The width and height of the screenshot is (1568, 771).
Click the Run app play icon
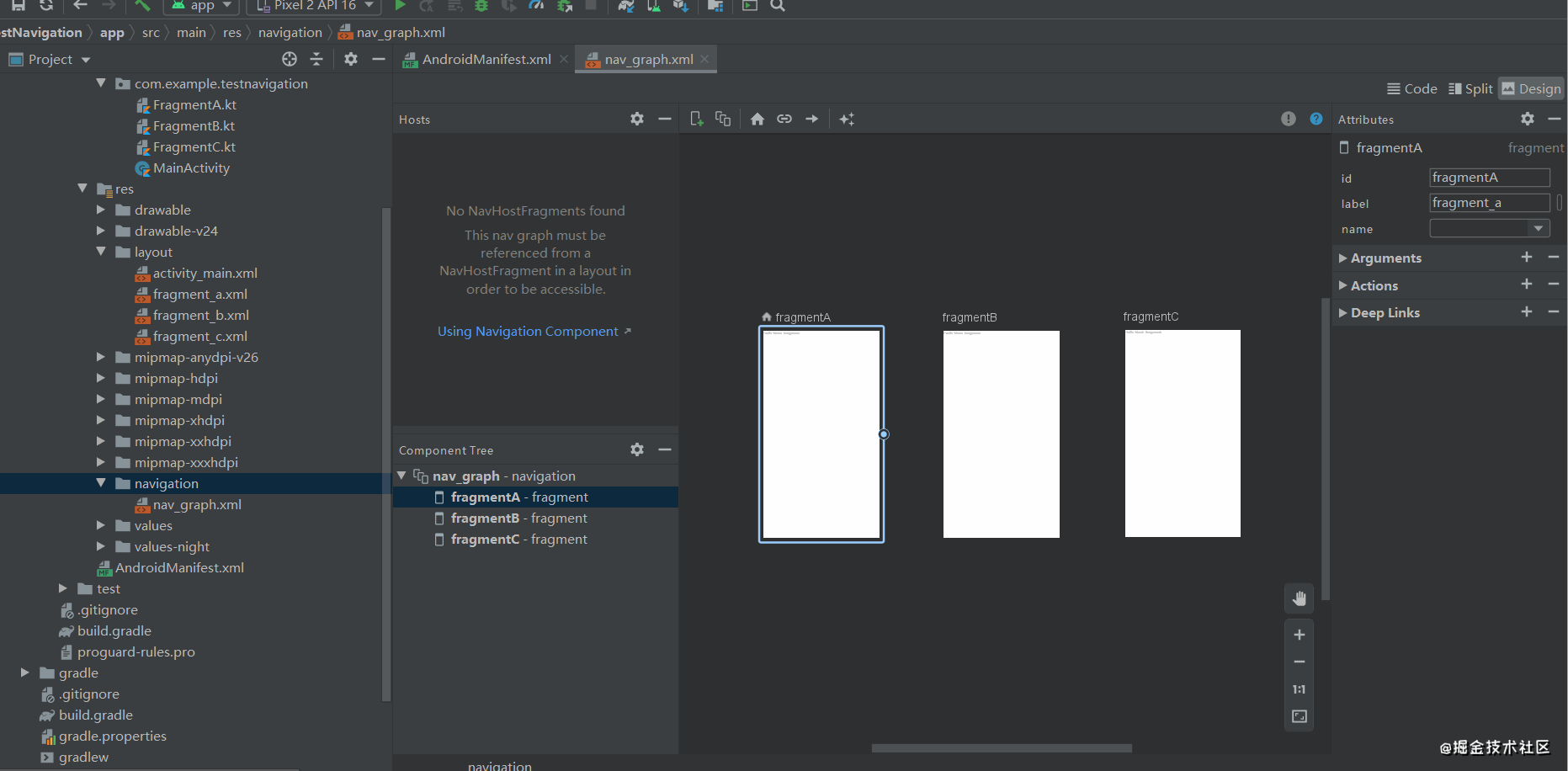pyautogui.click(x=401, y=6)
